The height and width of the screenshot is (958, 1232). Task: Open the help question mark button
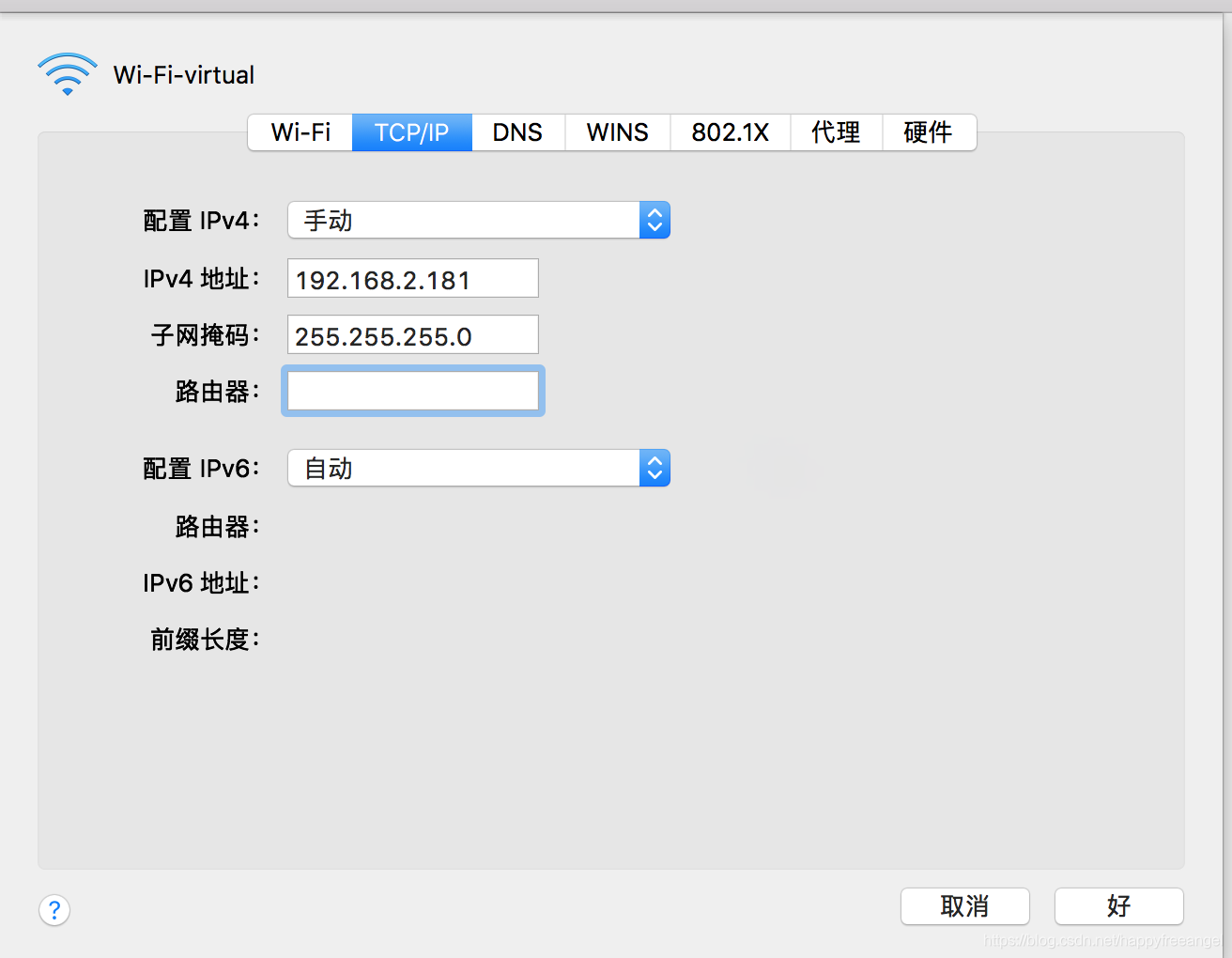point(54,909)
